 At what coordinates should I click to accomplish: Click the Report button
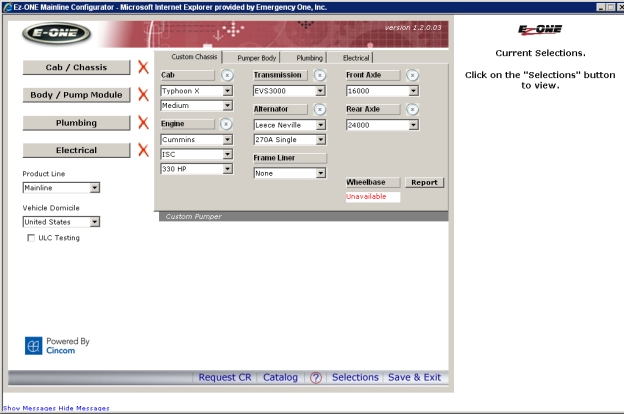pos(424,182)
